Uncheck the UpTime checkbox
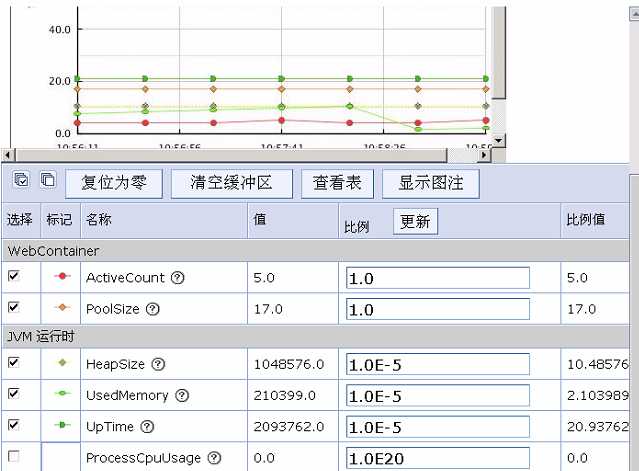Image resolution: width=639 pixels, height=471 pixels. [x=13, y=425]
